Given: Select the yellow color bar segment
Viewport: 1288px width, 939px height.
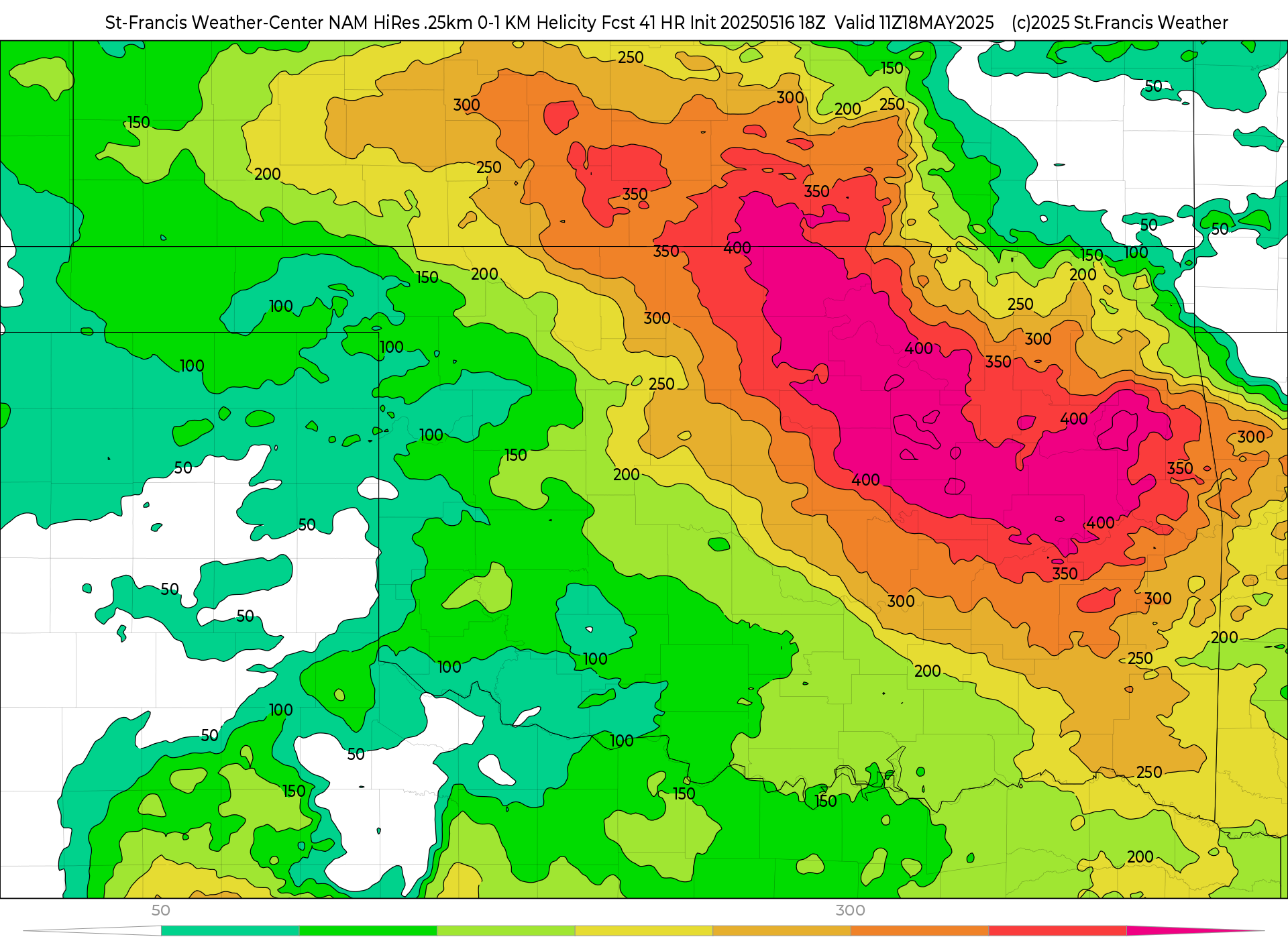Looking at the screenshot, I should 644,931.
